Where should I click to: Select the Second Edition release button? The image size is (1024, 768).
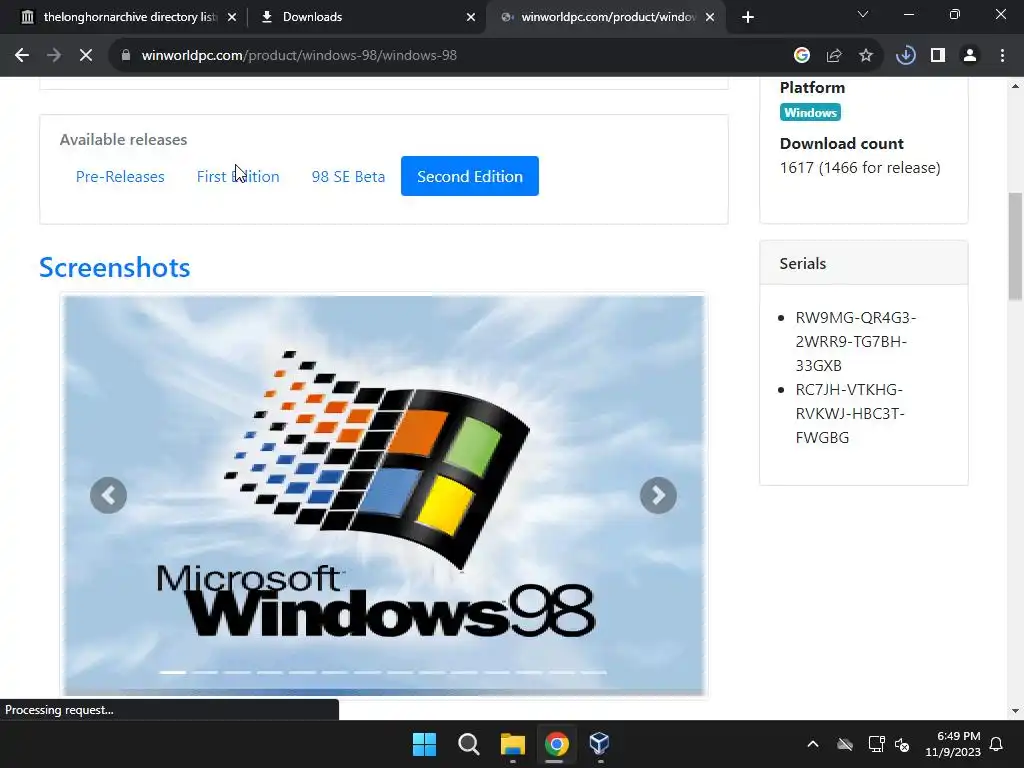pyautogui.click(x=470, y=176)
